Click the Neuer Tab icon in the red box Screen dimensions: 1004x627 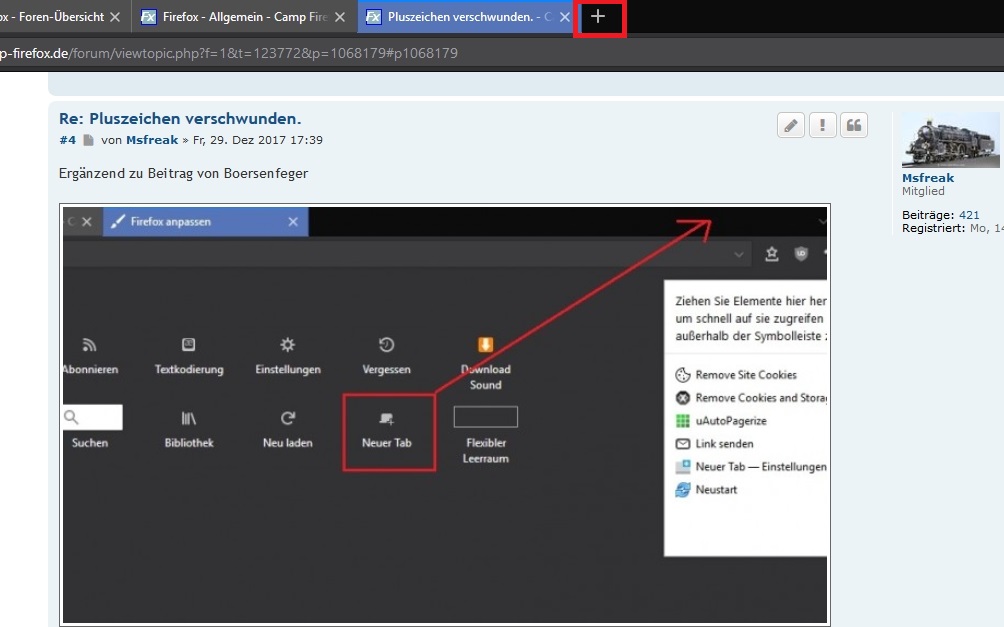click(387, 418)
